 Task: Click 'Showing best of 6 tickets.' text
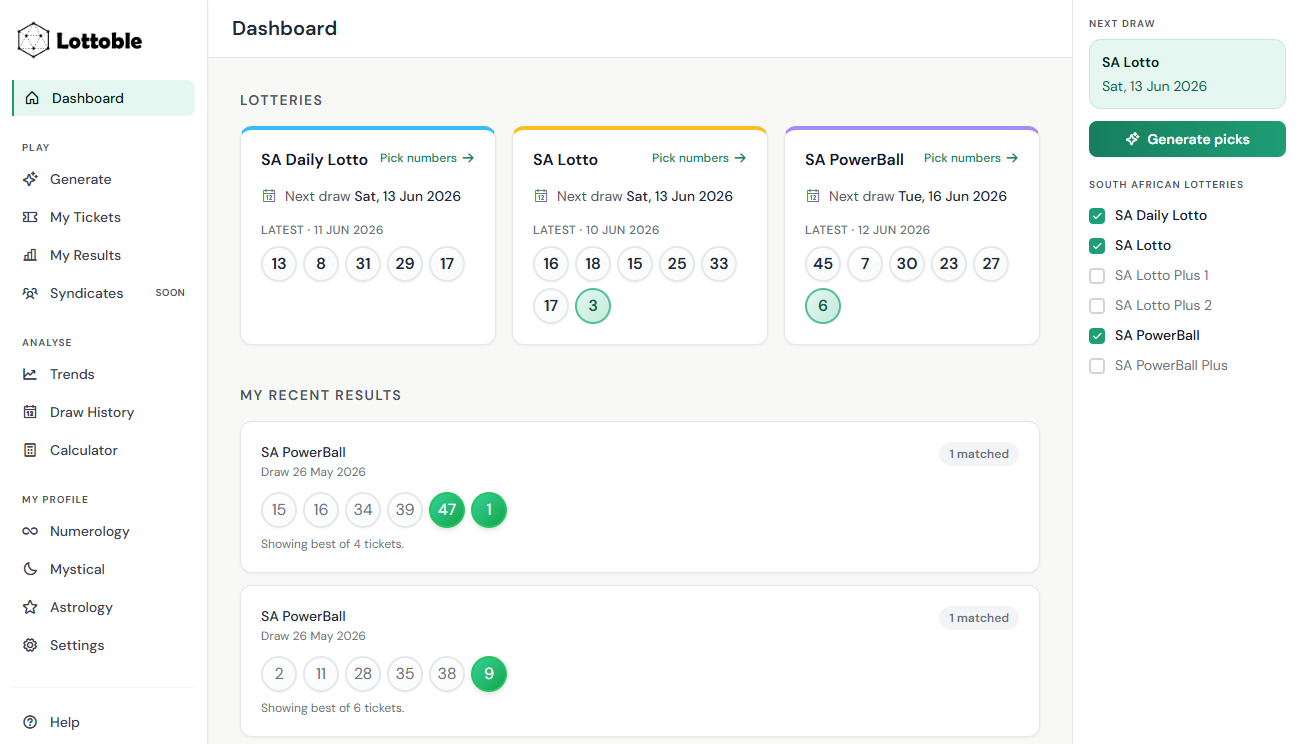[332, 708]
